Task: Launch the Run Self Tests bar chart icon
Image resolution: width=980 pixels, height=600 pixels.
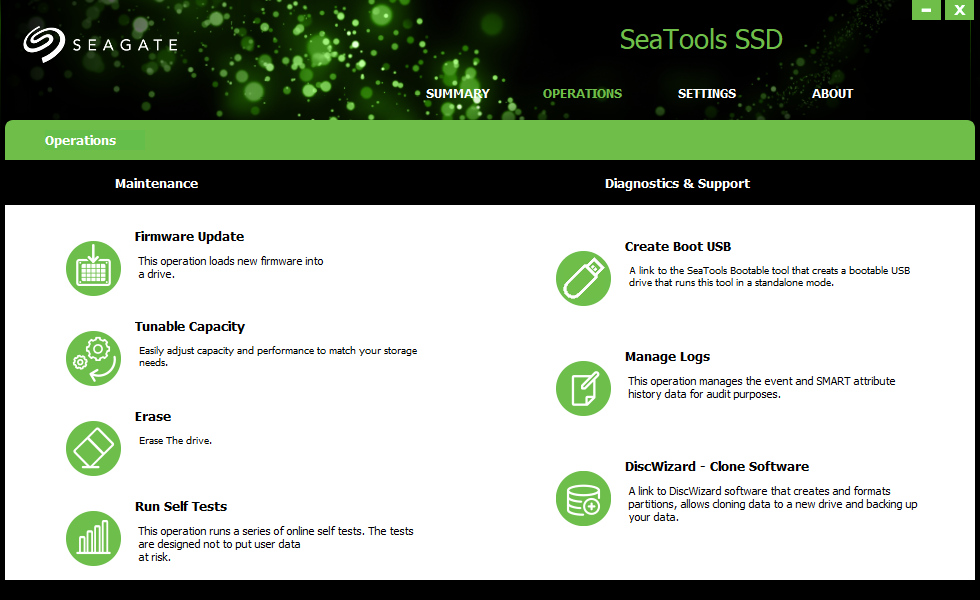Action: click(93, 538)
